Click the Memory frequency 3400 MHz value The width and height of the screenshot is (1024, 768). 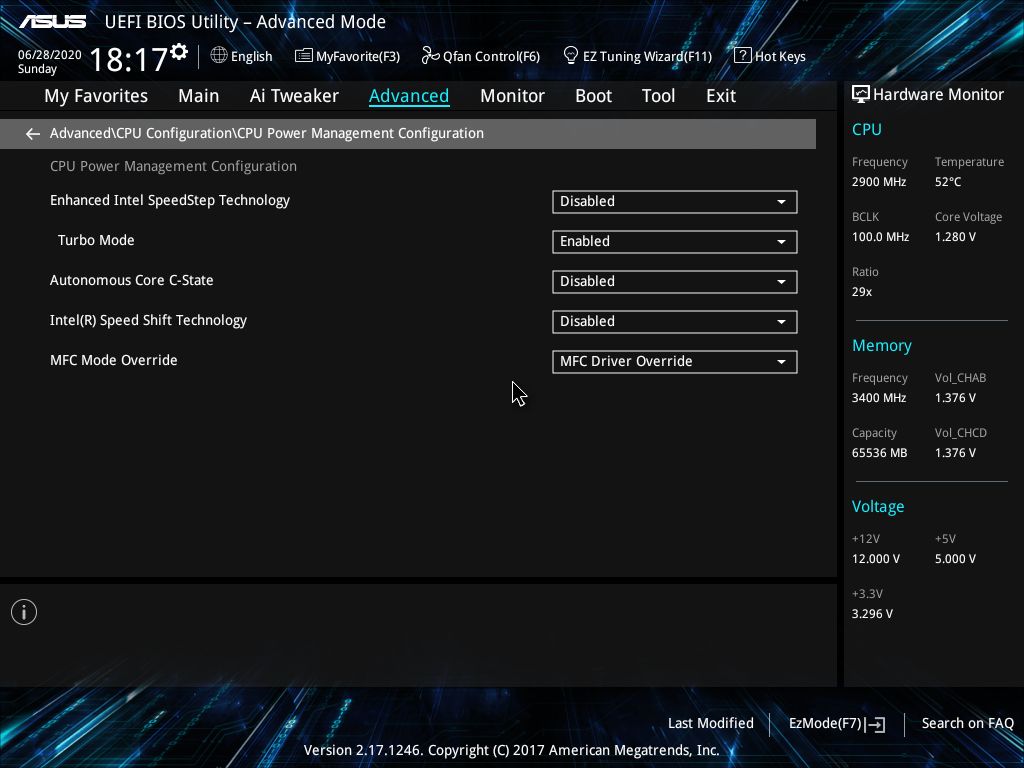(x=879, y=398)
